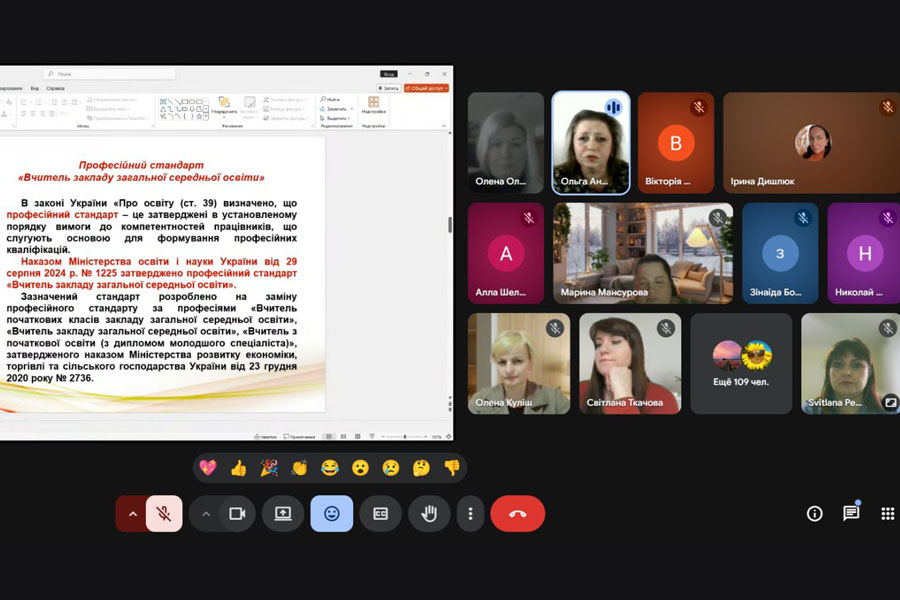Select speaking participant Ольга Ан... tile

(591, 142)
